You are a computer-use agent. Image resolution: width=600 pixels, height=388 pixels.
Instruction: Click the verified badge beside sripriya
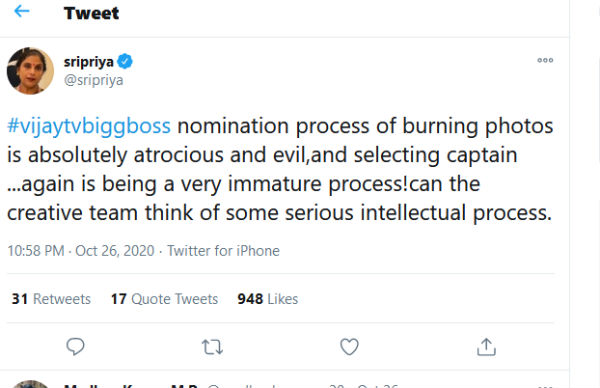(x=125, y=61)
